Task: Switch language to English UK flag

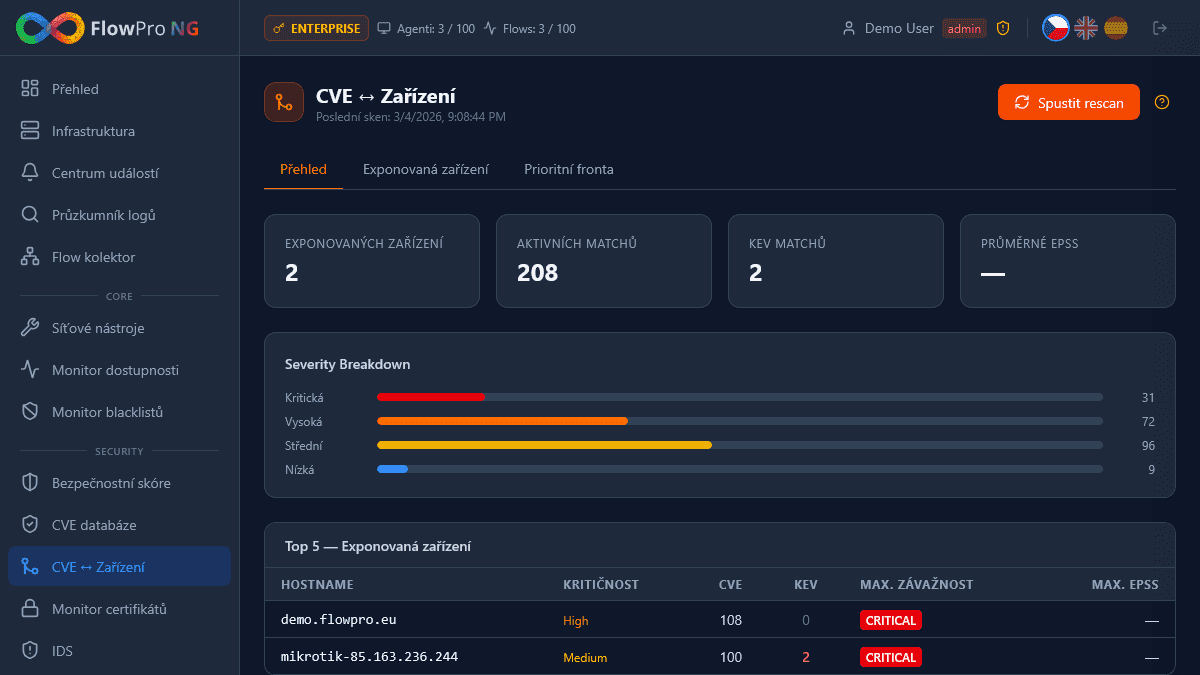Action: pyautogui.click(x=1086, y=28)
